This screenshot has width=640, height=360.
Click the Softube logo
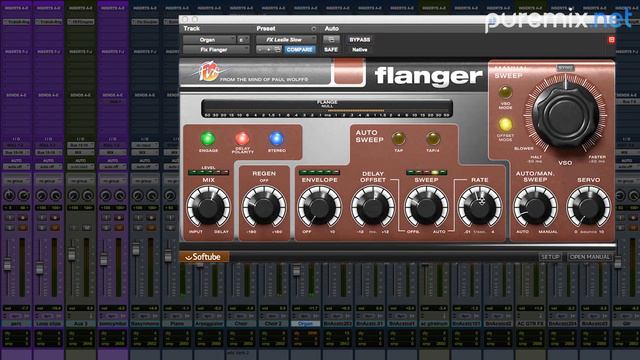tap(204, 257)
